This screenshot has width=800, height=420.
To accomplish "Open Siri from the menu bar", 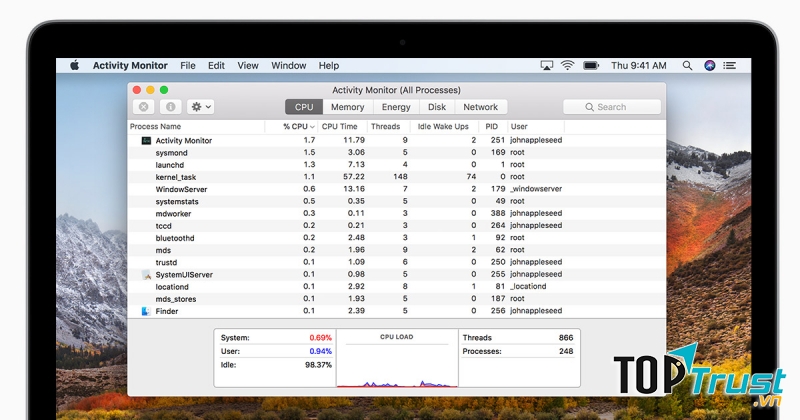I will [x=709, y=65].
